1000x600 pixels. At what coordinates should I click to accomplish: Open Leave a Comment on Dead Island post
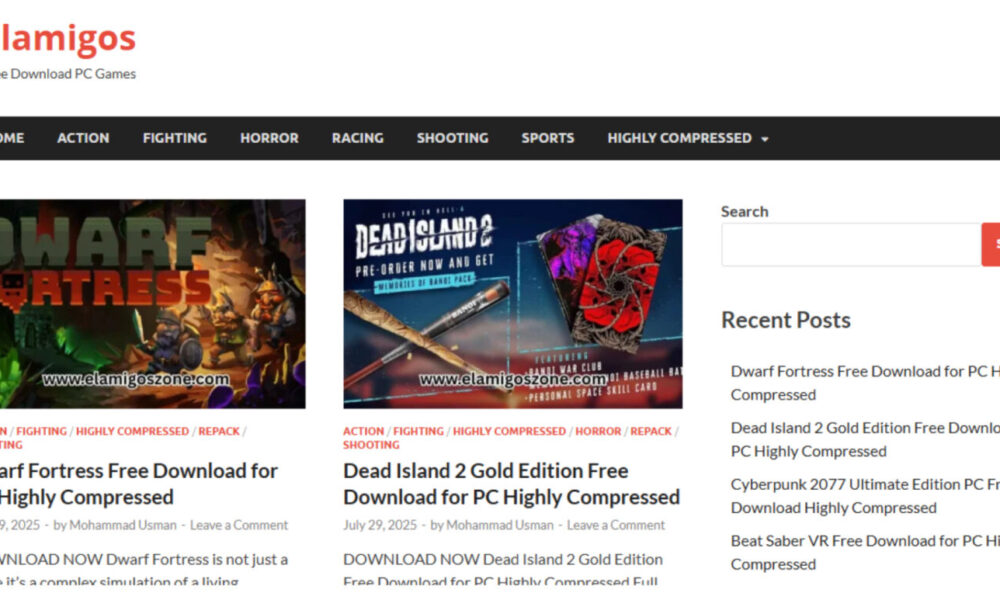pos(615,525)
